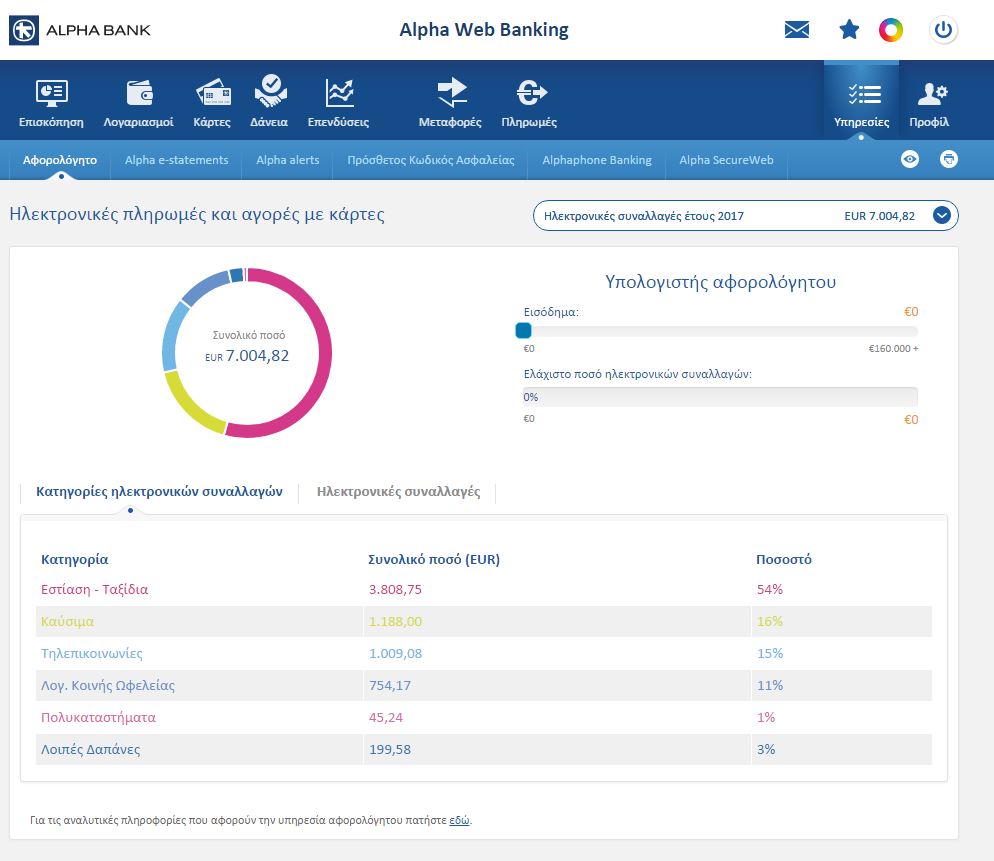Toggle the eye visibility icon

click(x=910, y=159)
